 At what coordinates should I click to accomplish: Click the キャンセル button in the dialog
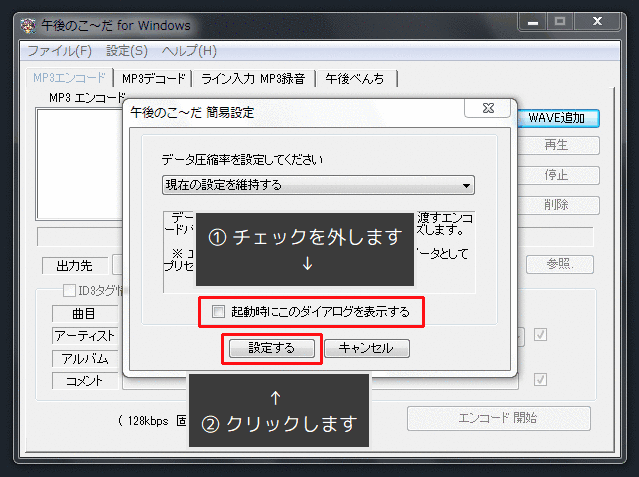(x=366, y=349)
